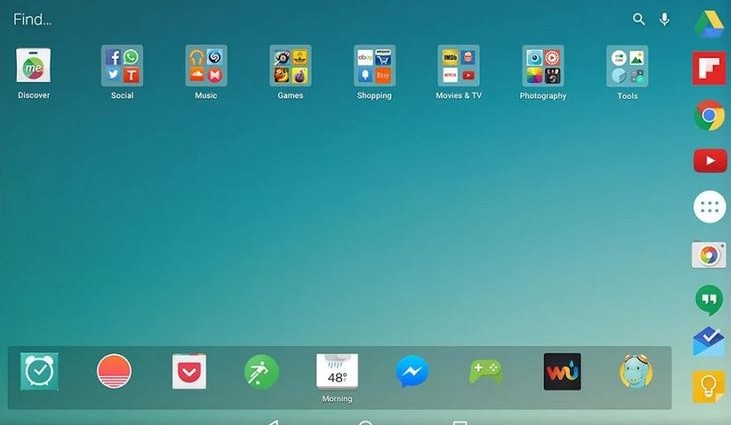Open the Chrome browser
Viewport: 731px width, 425px height.
709,116
